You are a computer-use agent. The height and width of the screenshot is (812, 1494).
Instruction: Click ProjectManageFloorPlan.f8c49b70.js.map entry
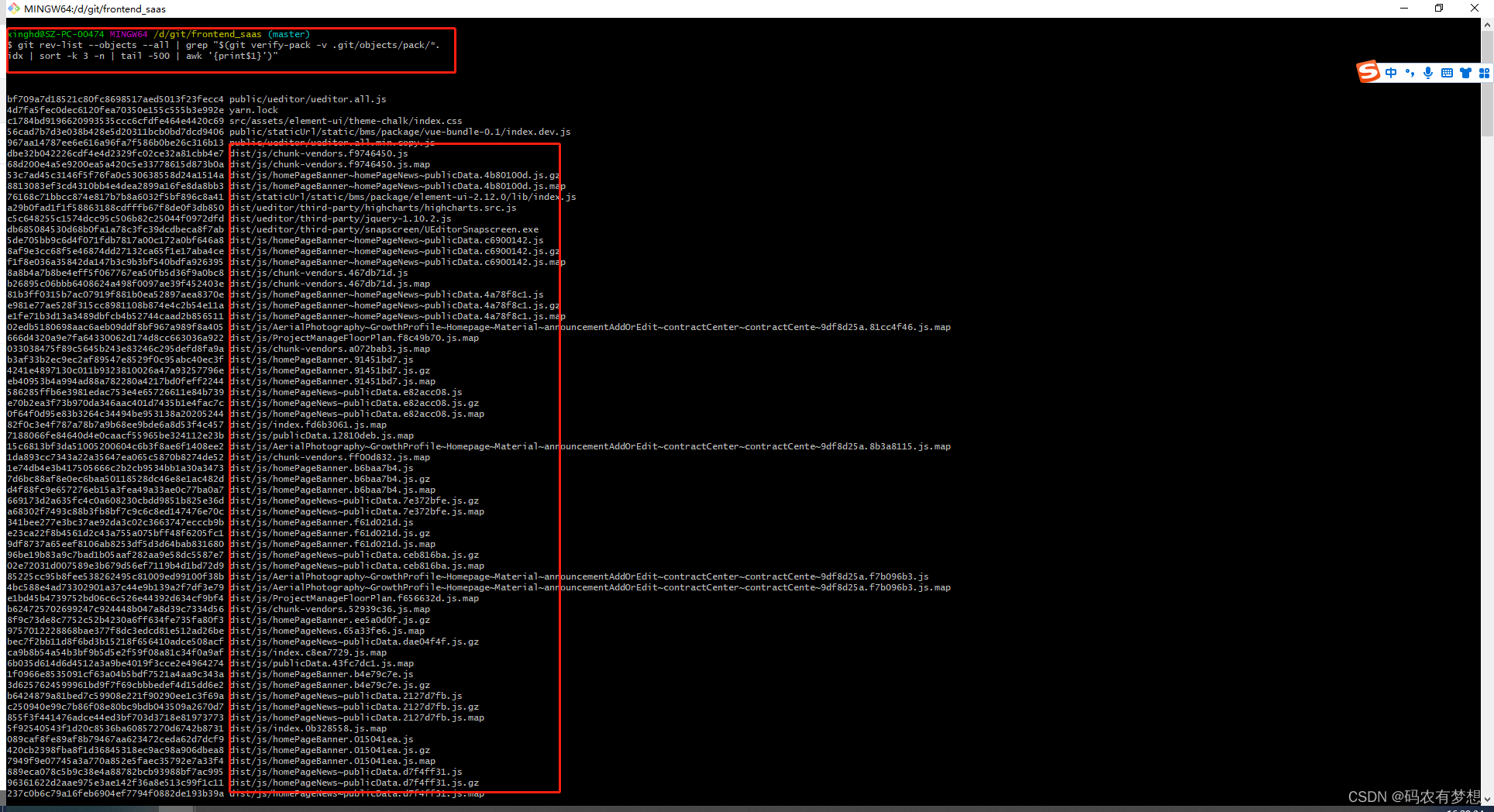(x=354, y=338)
